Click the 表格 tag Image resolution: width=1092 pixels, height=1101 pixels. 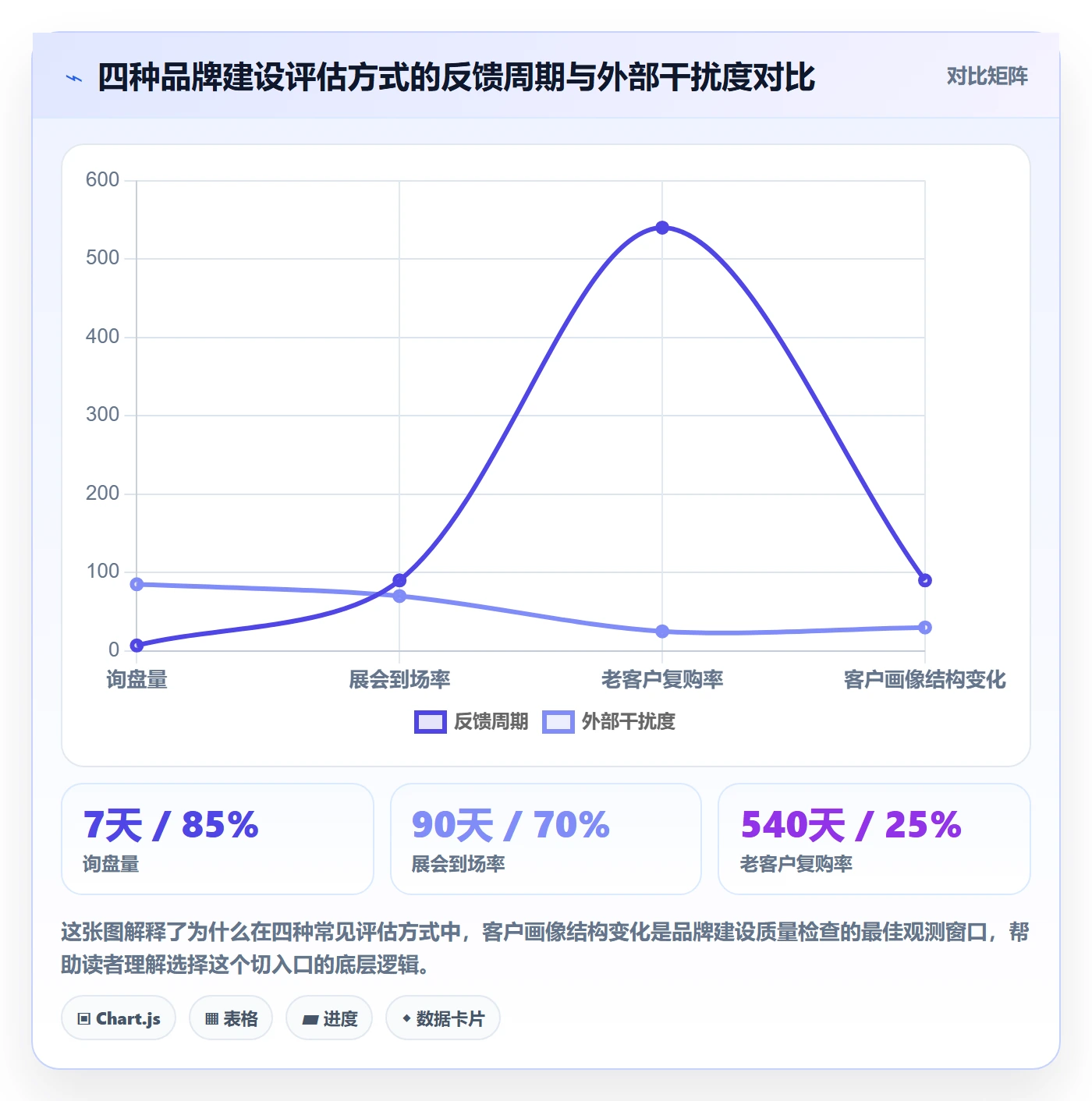click(231, 1018)
